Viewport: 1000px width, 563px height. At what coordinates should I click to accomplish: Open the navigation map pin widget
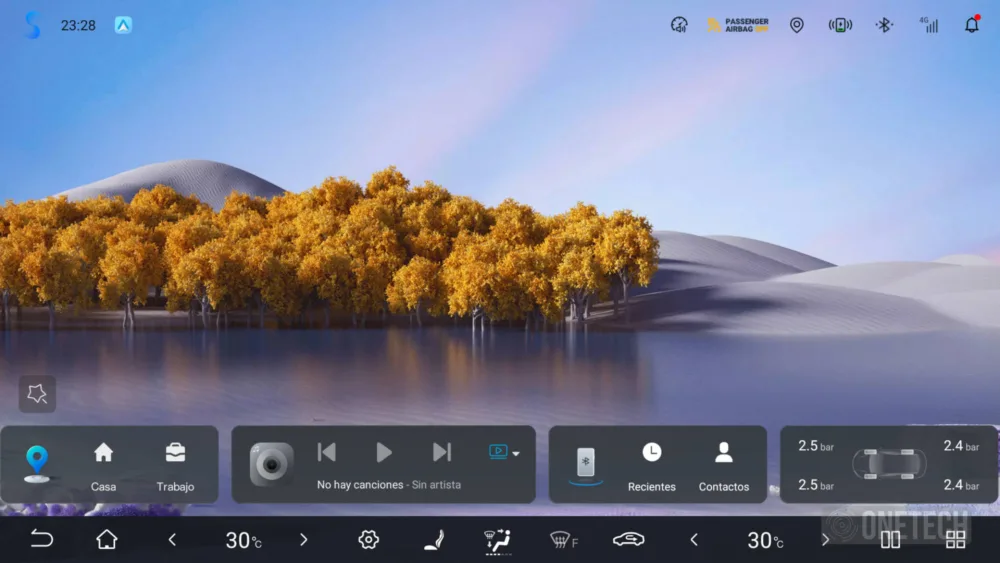37,463
